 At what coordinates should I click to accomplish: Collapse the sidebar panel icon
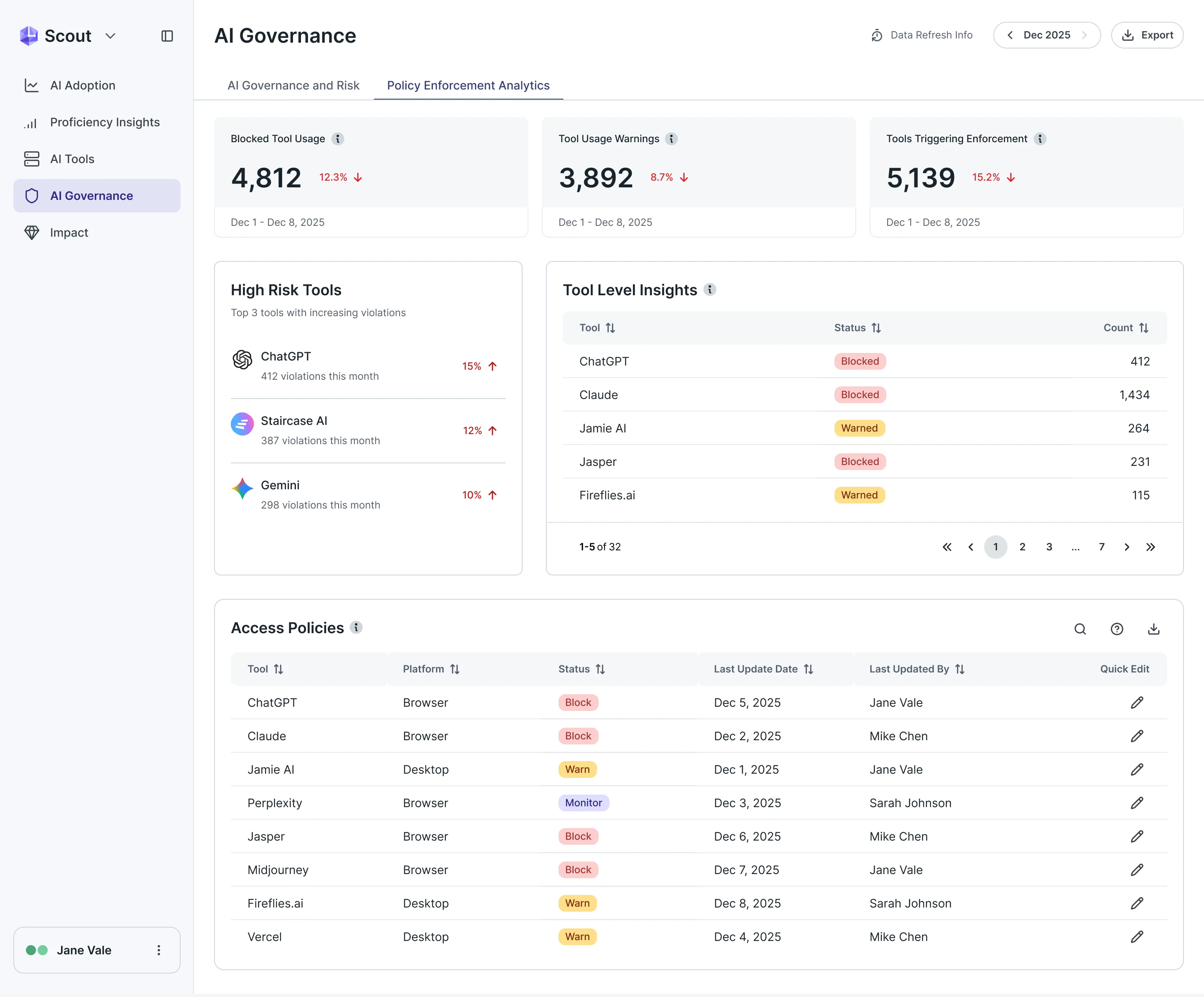click(x=167, y=36)
